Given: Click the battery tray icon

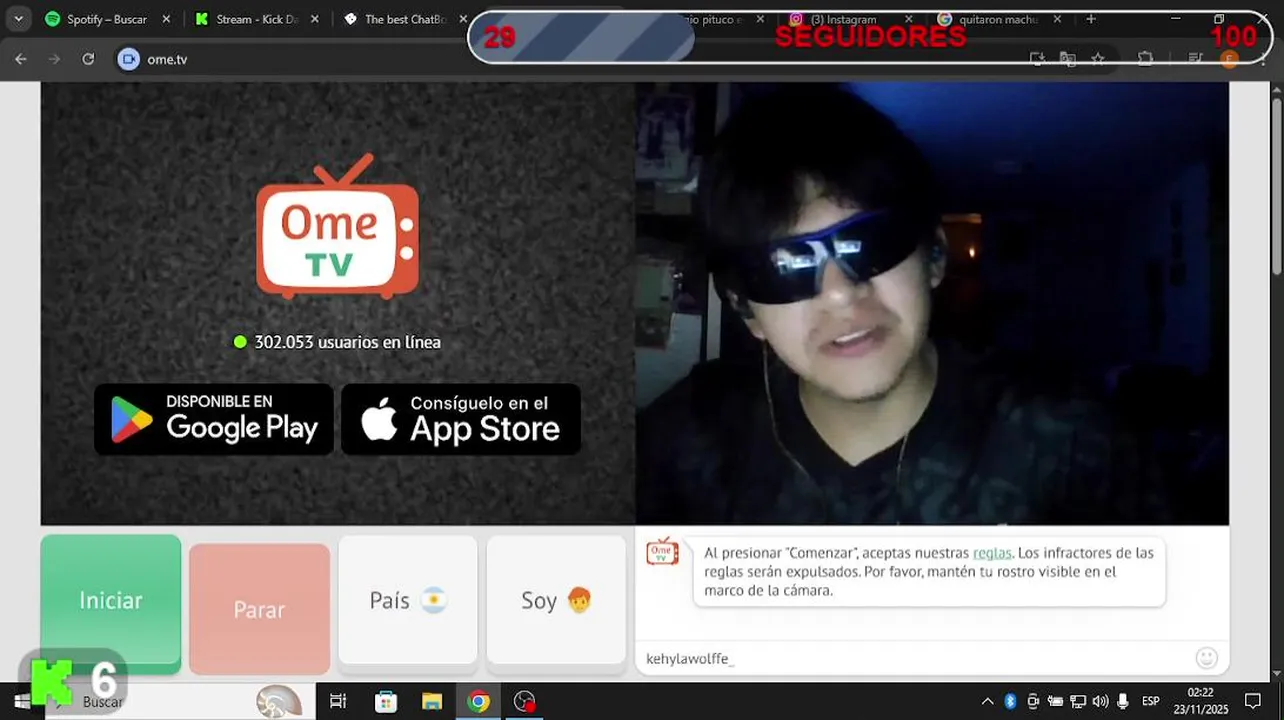Looking at the screenshot, I should click(x=1055, y=701).
